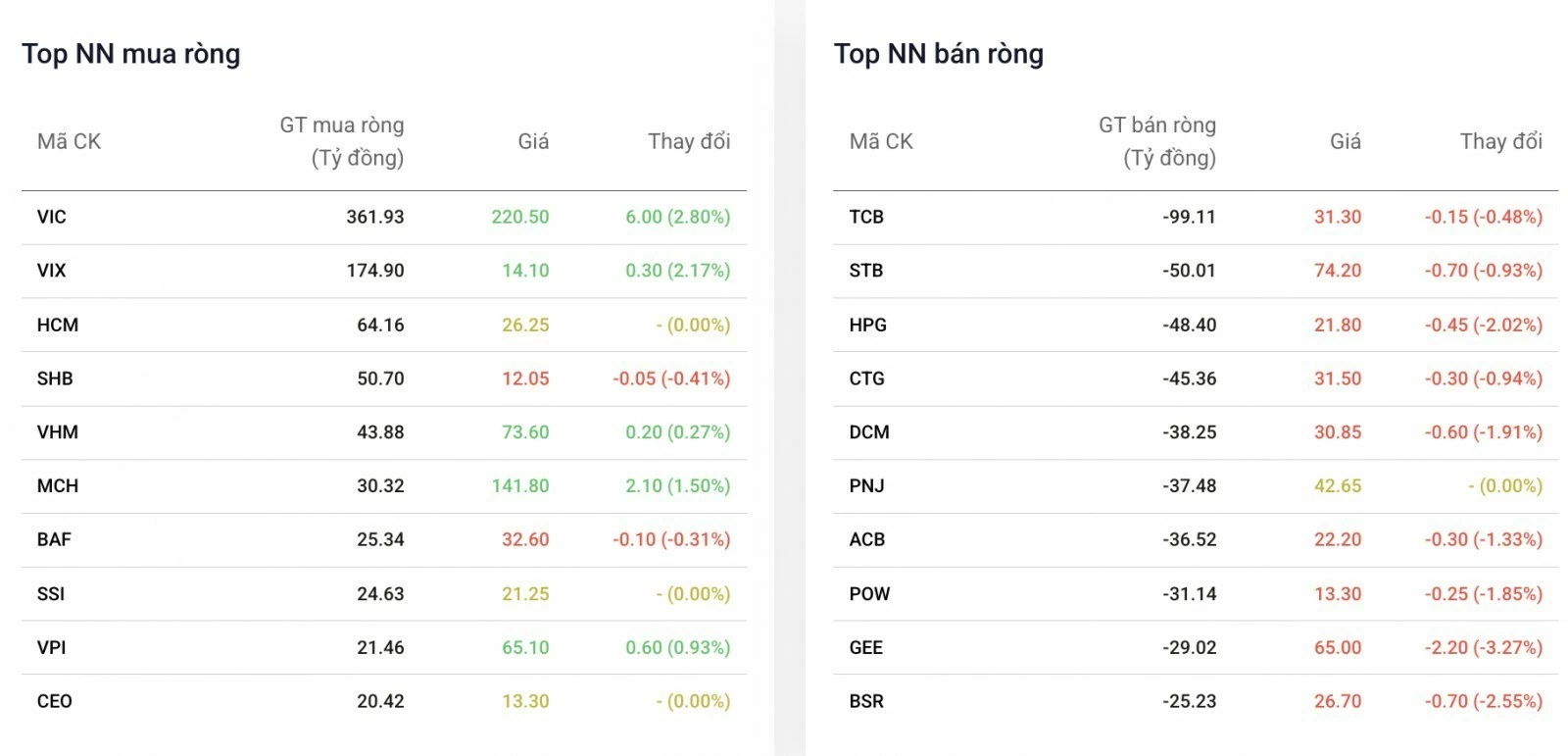Viewport: 1568px width, 756px height.
Task: Select the HPG stock ticker
Action: tap(868, 325)
